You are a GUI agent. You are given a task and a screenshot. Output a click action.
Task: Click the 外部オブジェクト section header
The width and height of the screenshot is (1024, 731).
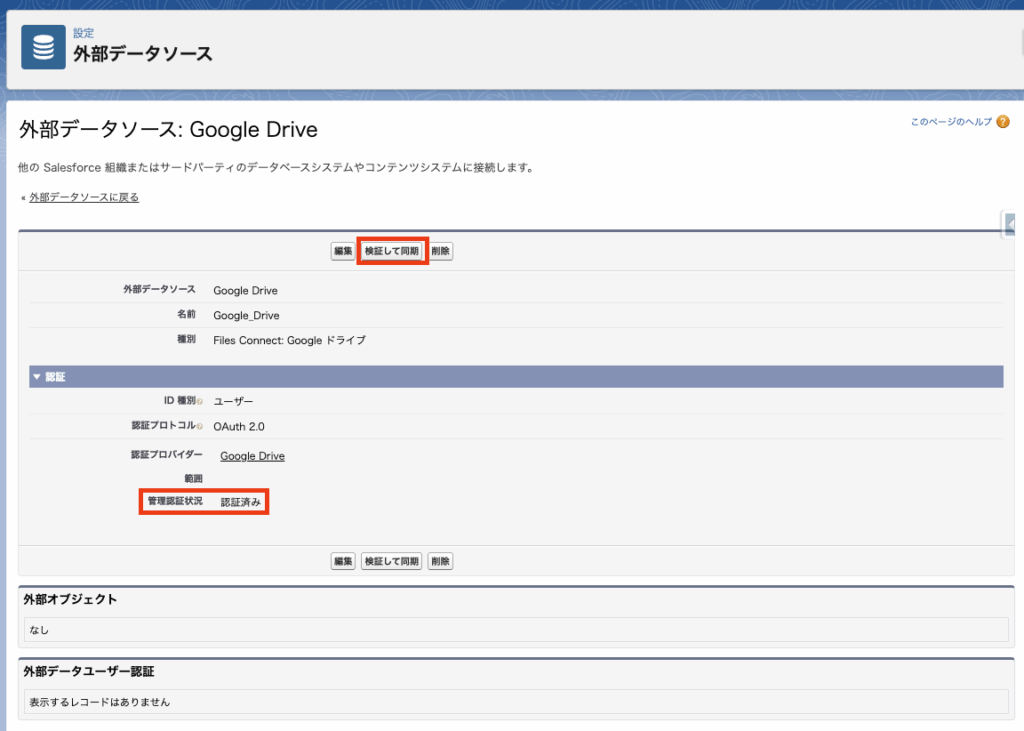[x=70, y=600]
